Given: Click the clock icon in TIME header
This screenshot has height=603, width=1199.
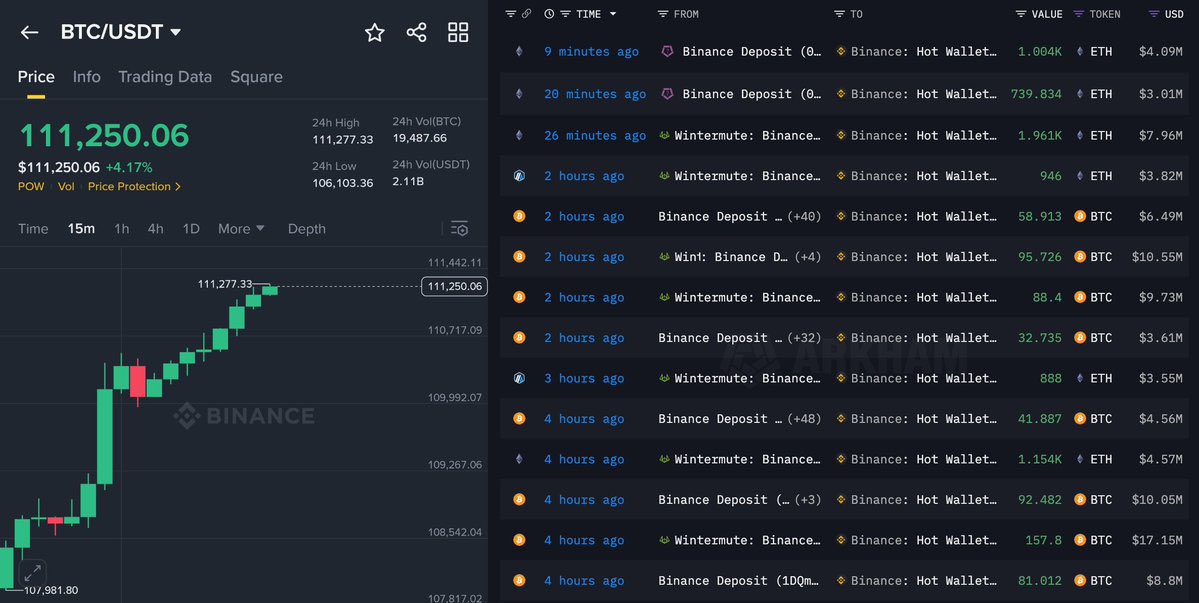Looking at the screenshot, I should coord(549,14).
